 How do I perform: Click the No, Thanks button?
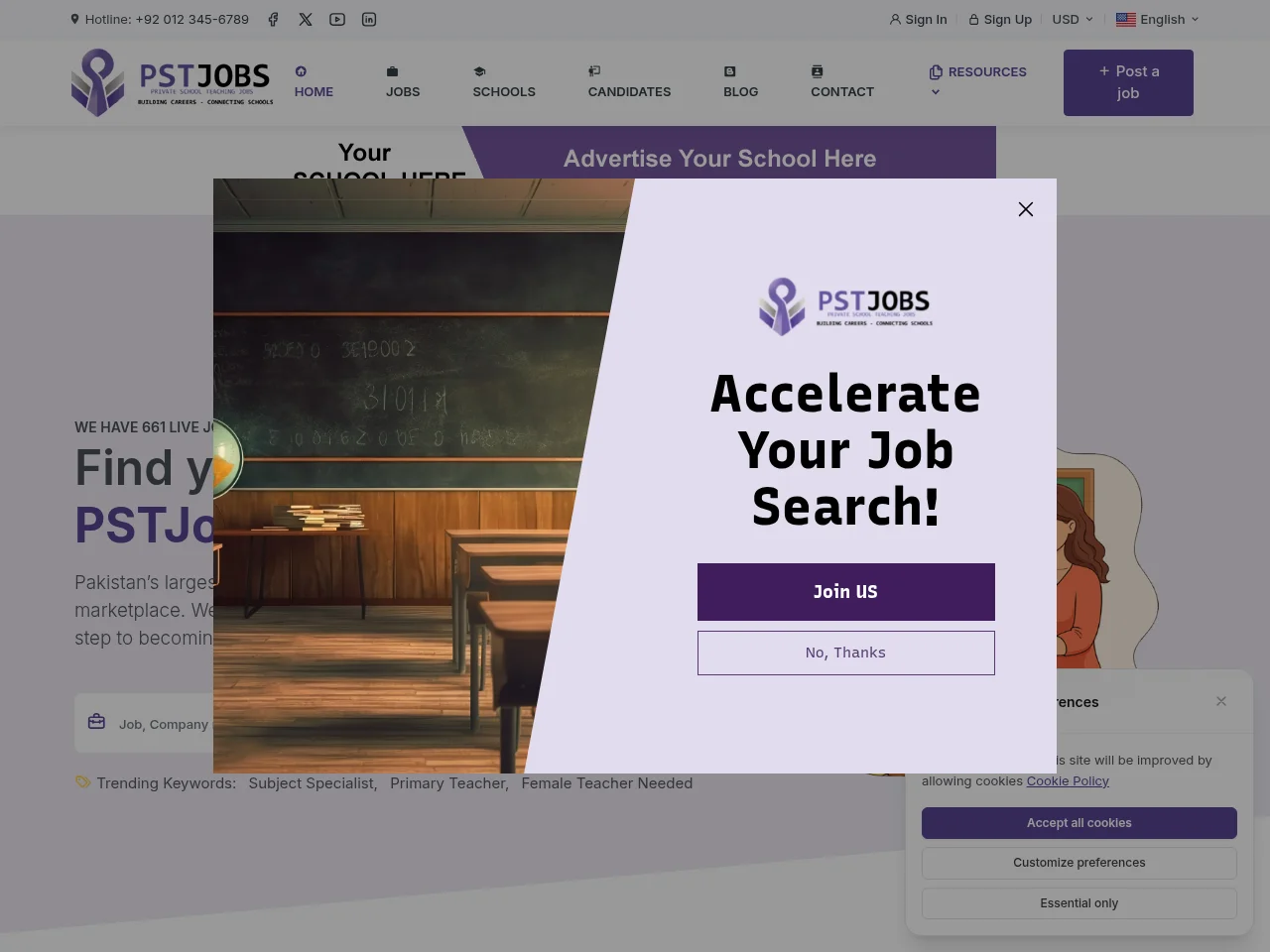[845, 653]
